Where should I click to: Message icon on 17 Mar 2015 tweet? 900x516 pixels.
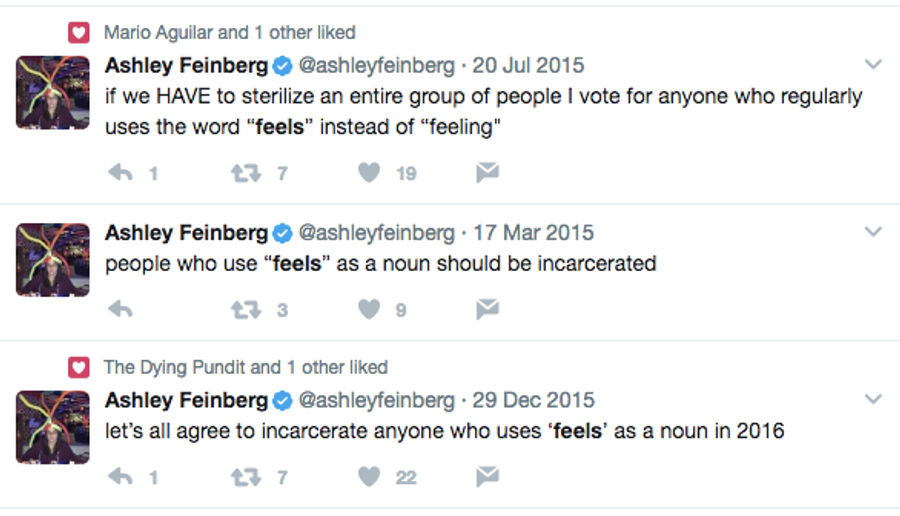click(x=487, y=309)
